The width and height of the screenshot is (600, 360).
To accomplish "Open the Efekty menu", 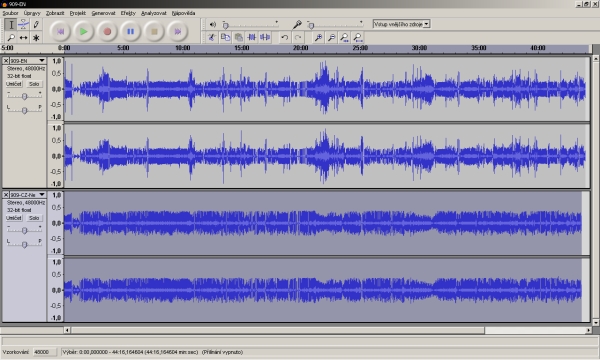I will point(128,13).
